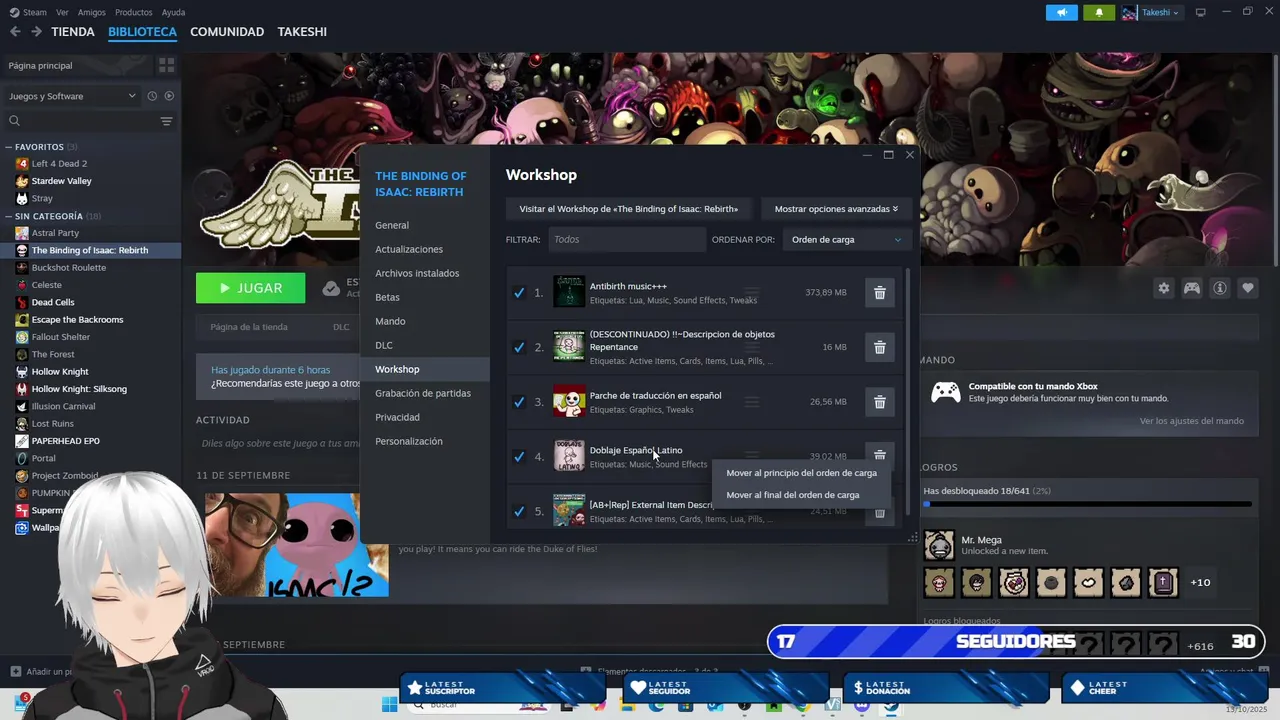Click Ver los ajustes del mando

1192,421
